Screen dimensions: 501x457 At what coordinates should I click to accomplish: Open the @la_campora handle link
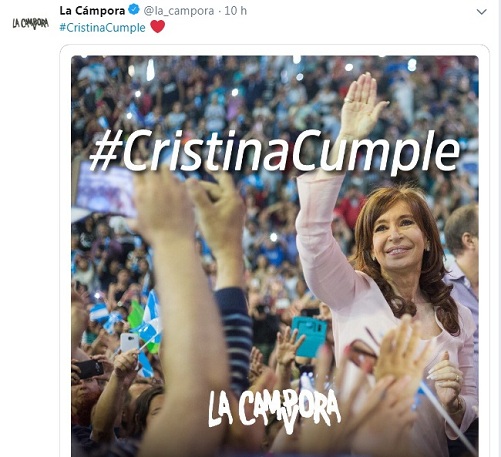pos(179,11)
